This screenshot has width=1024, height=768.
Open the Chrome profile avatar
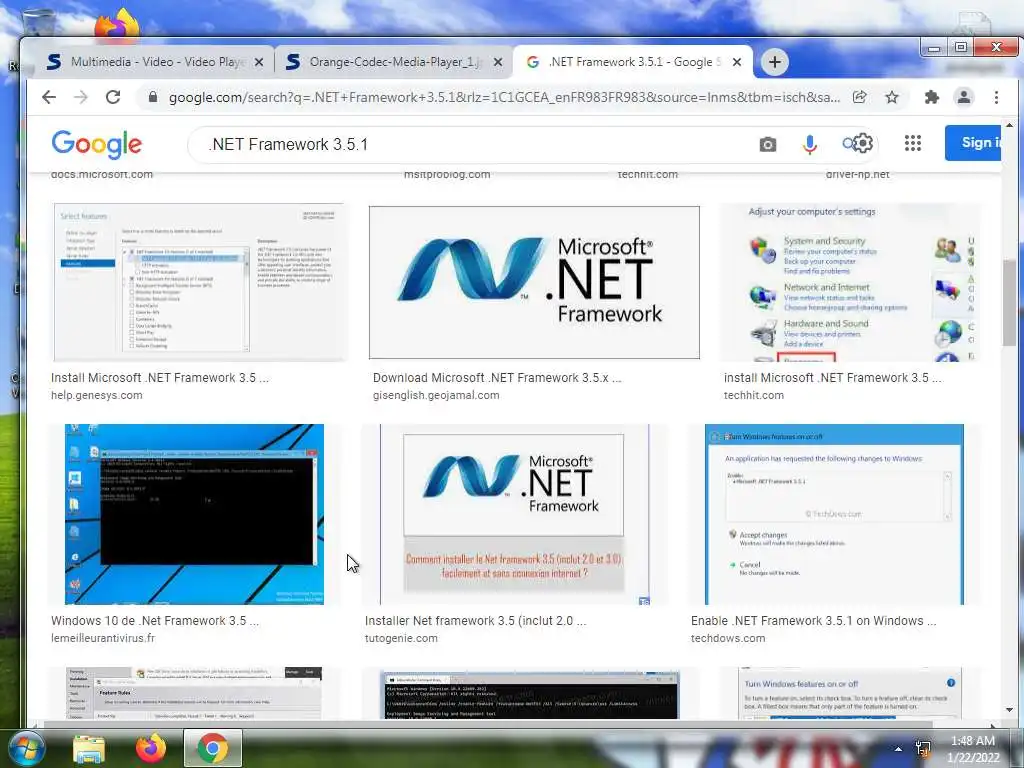(x=964, y=97)
